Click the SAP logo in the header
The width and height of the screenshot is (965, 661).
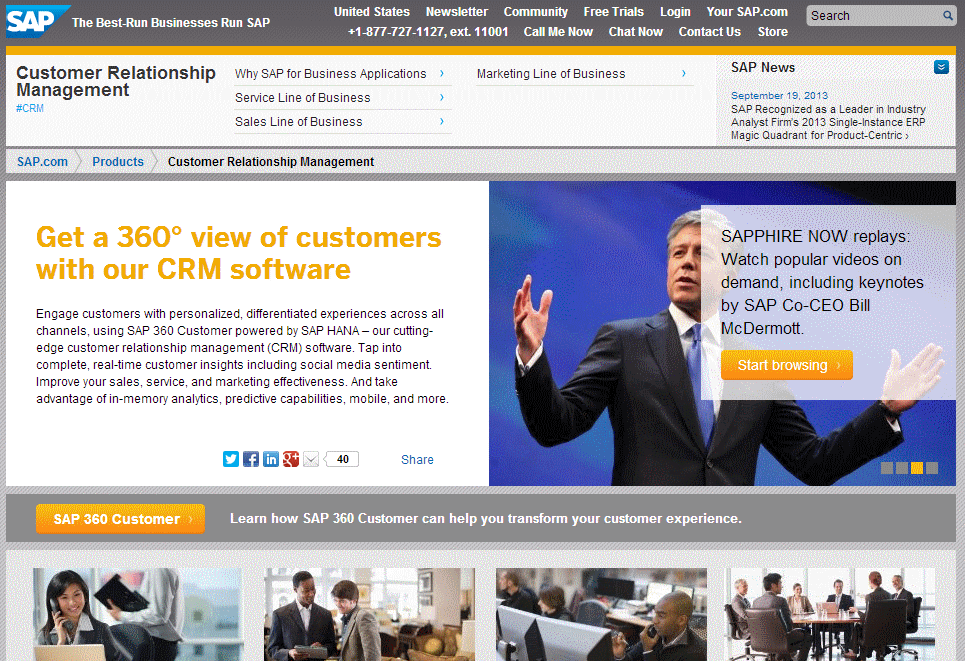pyautogui.click(x=35, y=21)
